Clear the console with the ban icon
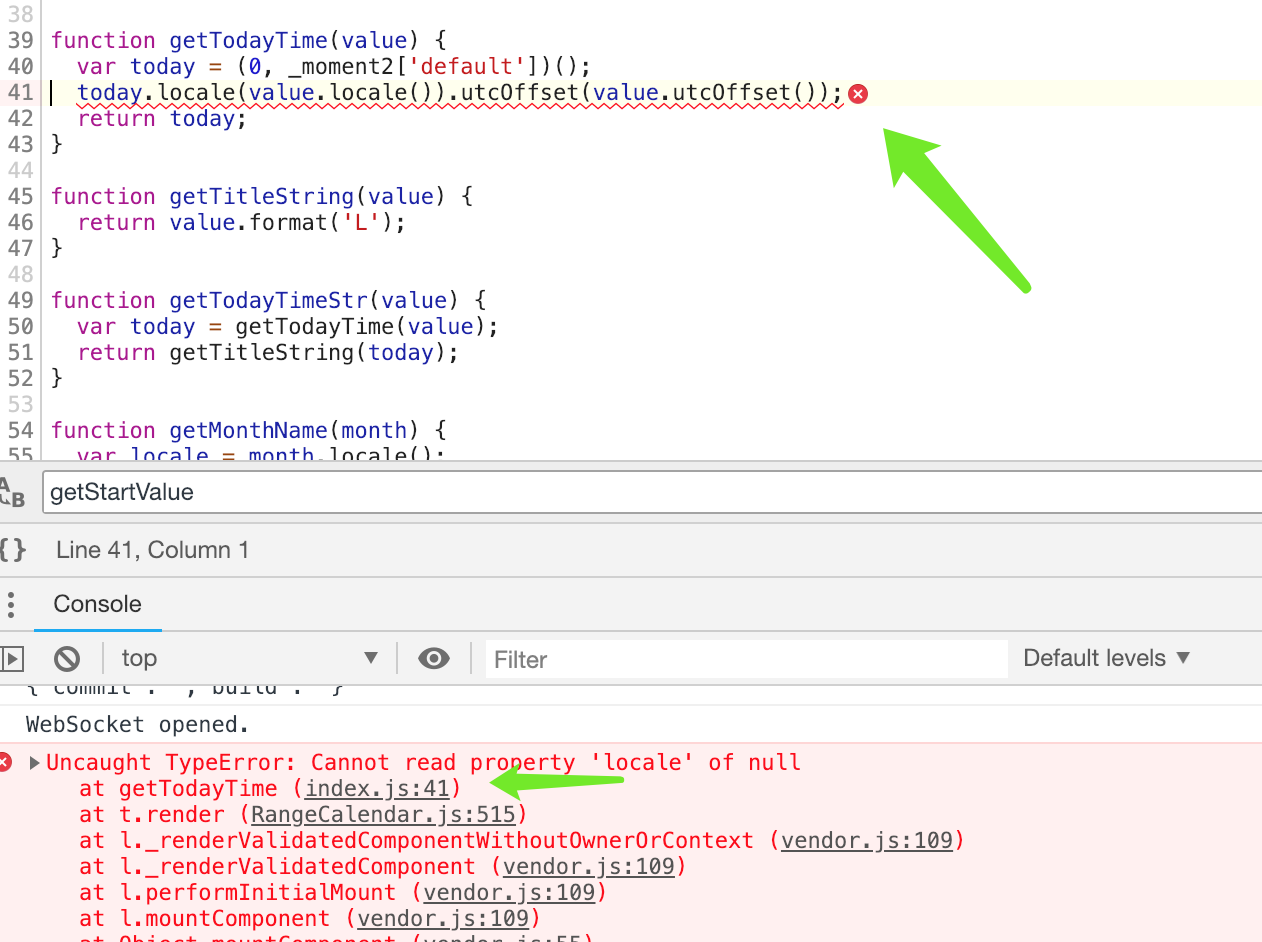 coord(67,658)
